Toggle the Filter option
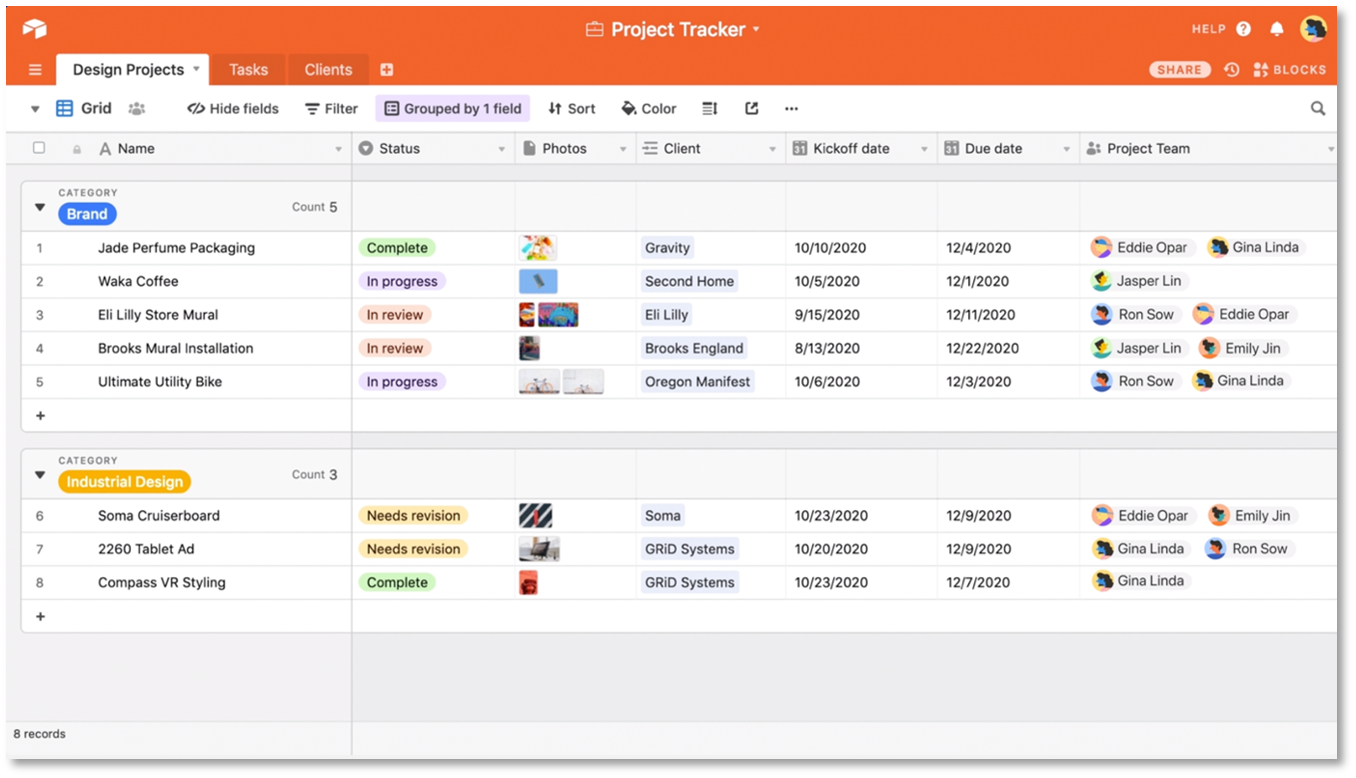1356x778 pixels. pos(331,108)
